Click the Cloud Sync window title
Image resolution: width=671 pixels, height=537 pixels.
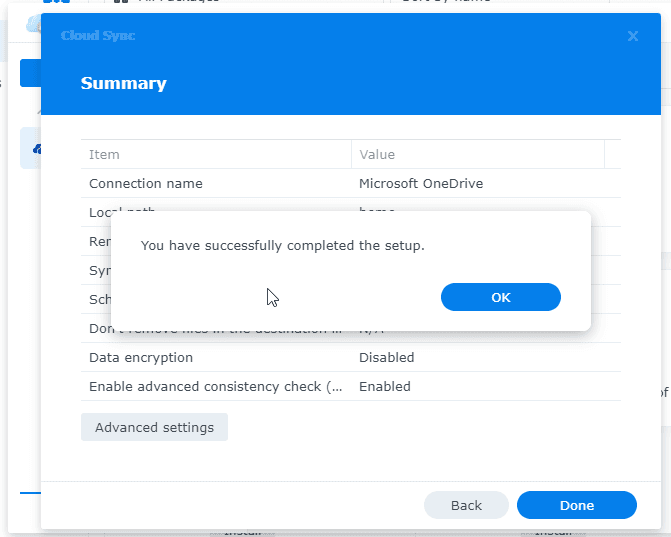(98, 36)
